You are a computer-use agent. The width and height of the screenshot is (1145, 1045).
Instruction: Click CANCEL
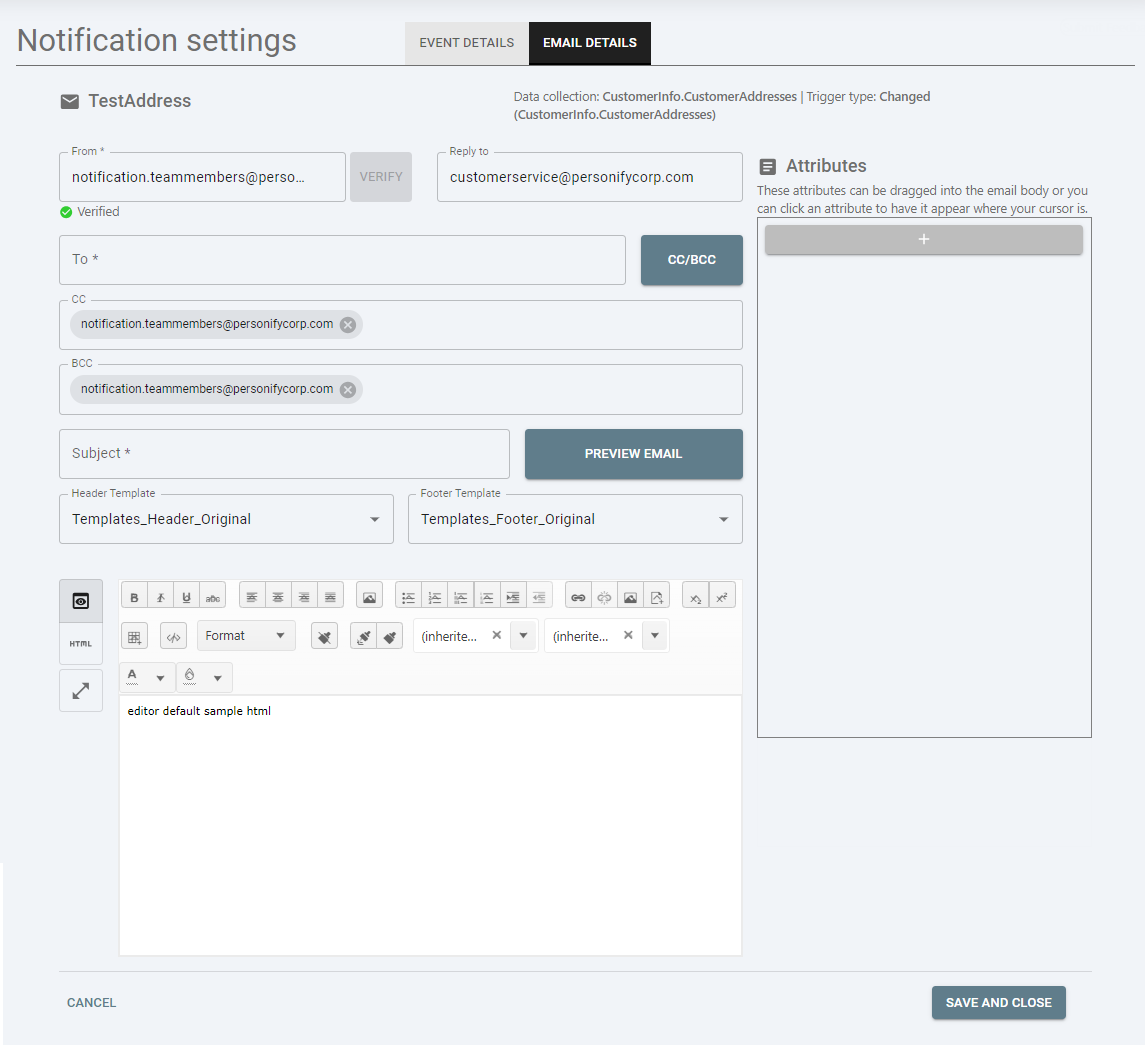(x=91, y=1003)
